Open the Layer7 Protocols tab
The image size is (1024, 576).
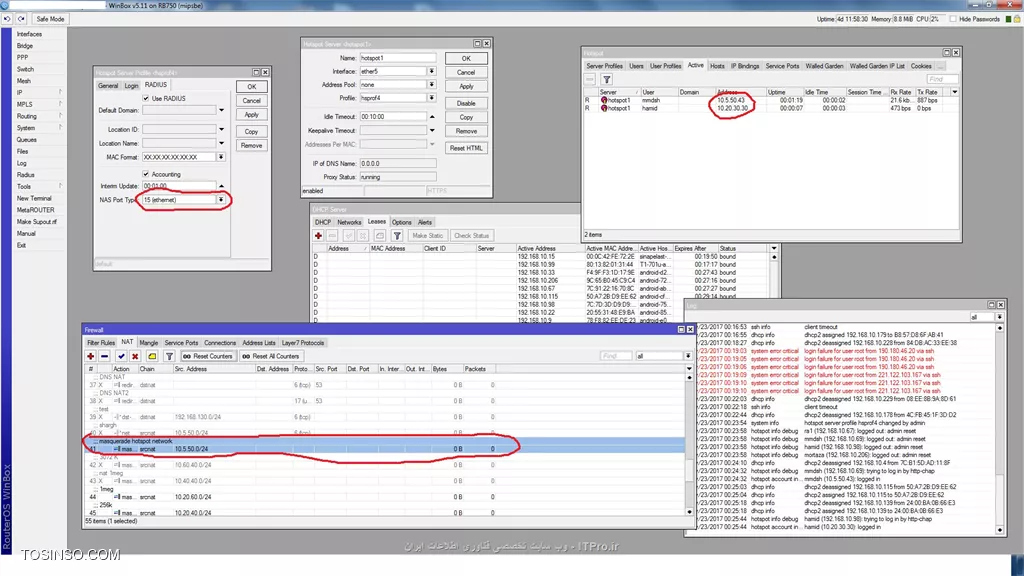click(302, 343)
